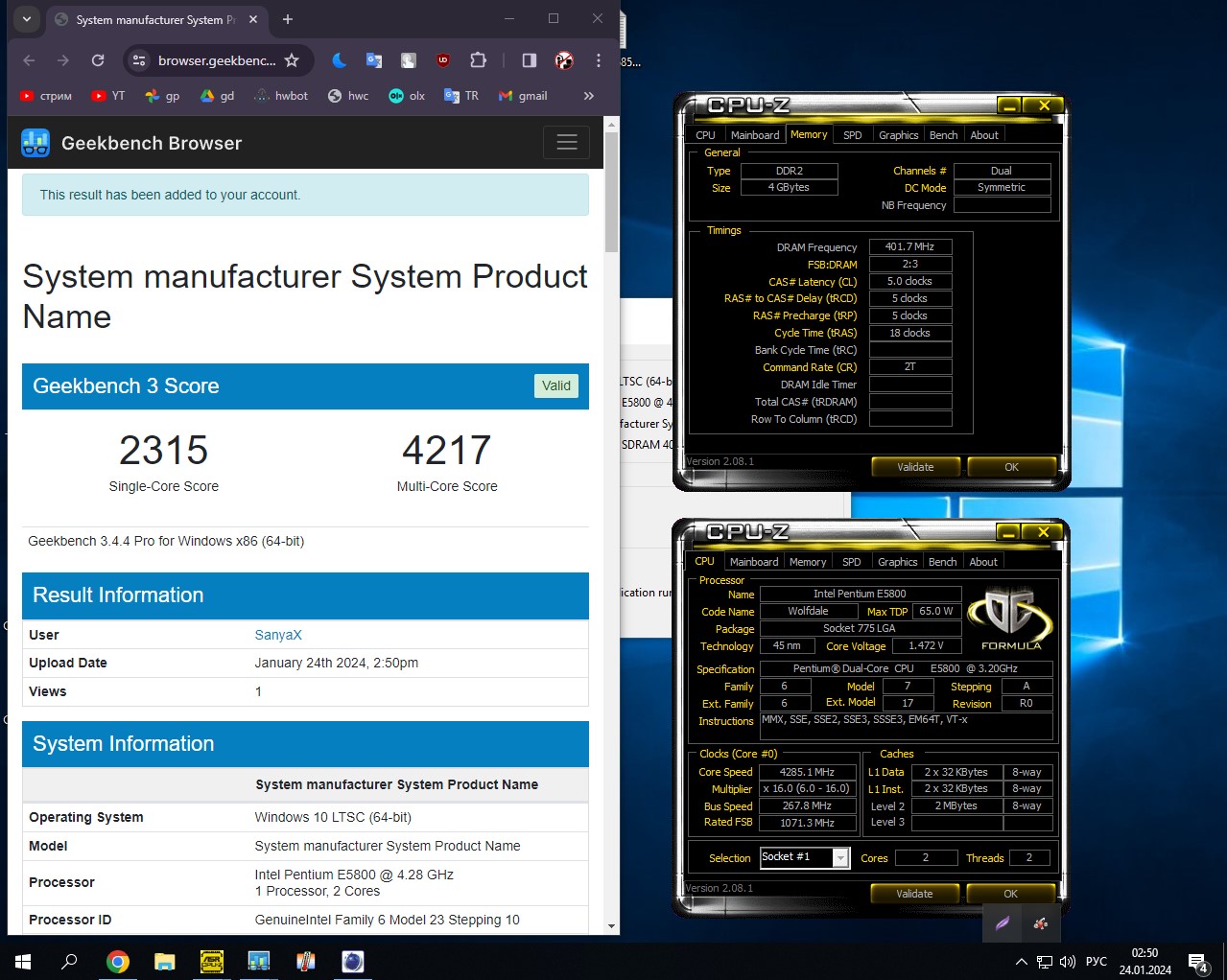Viewport: 1227px width, 980px height.
Task: Click the DRAM Frequency 401.7 MHz value
Action: click(x=910, y=247)
